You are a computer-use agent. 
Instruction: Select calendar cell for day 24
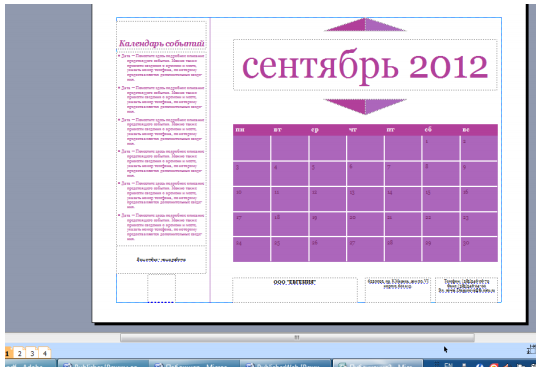coord(252,250)
